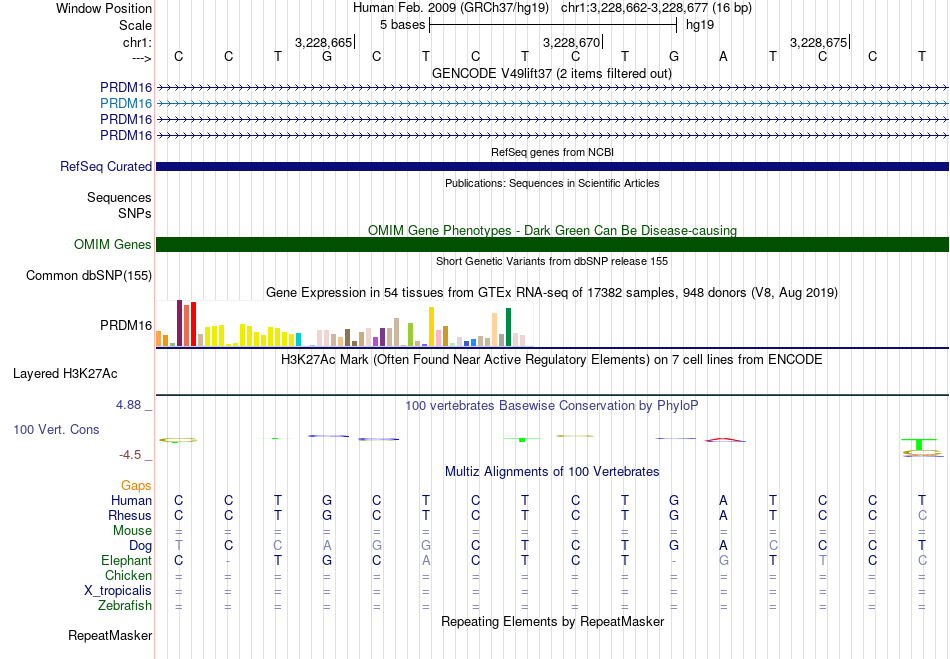Click the Sequences label under Publications
Viewport: 950px width, 659px height.
click(119, 197)
